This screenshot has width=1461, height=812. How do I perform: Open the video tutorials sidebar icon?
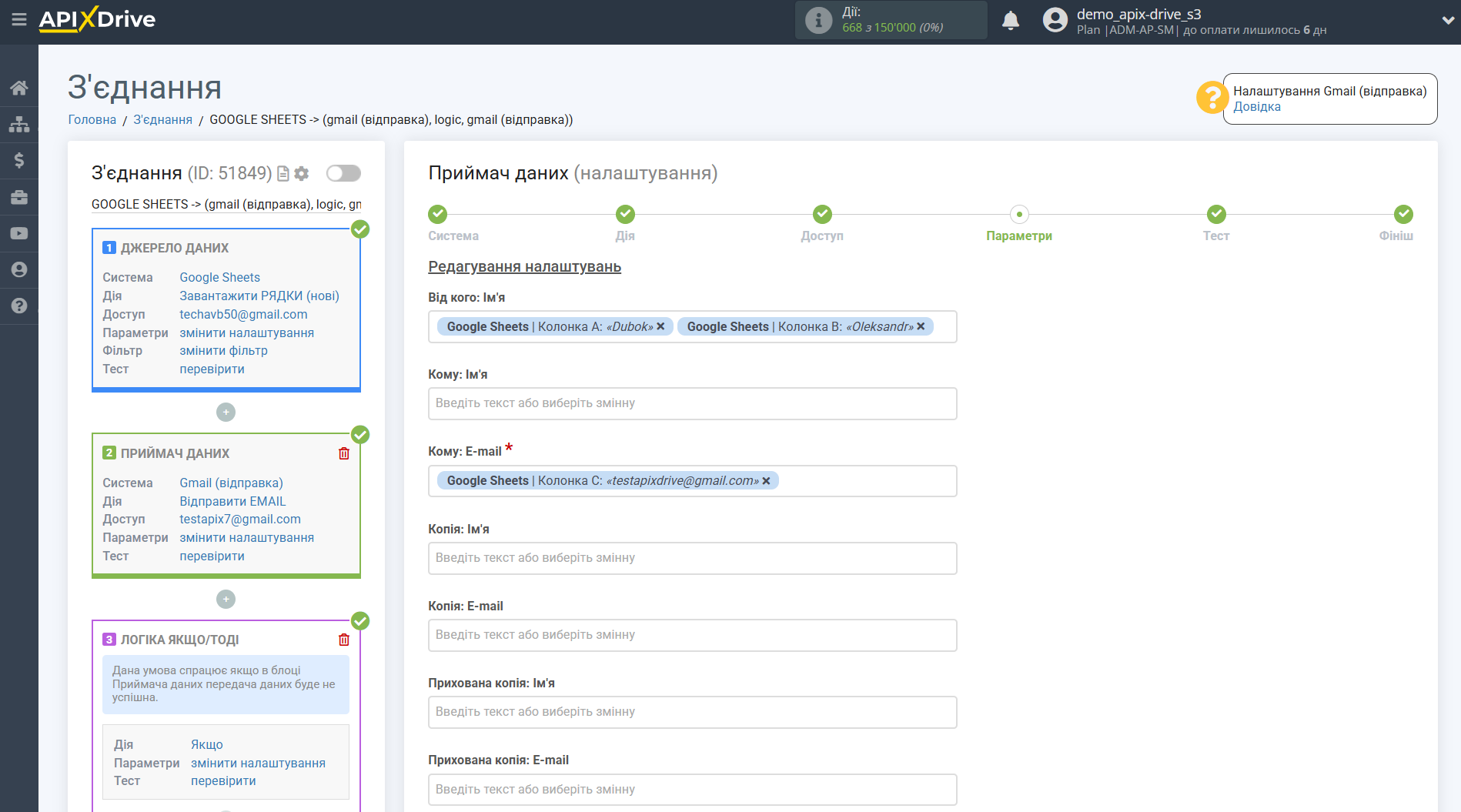pyautogui.click(x=19, y=233)
